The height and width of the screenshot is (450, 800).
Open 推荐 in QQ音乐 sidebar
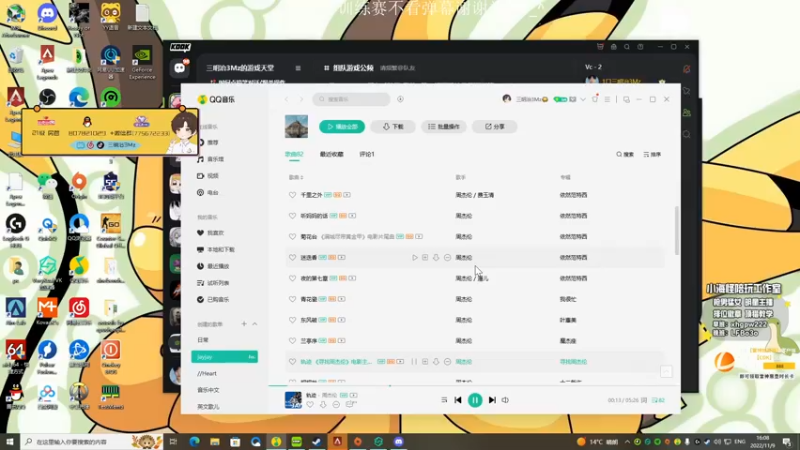click(213, 142)
